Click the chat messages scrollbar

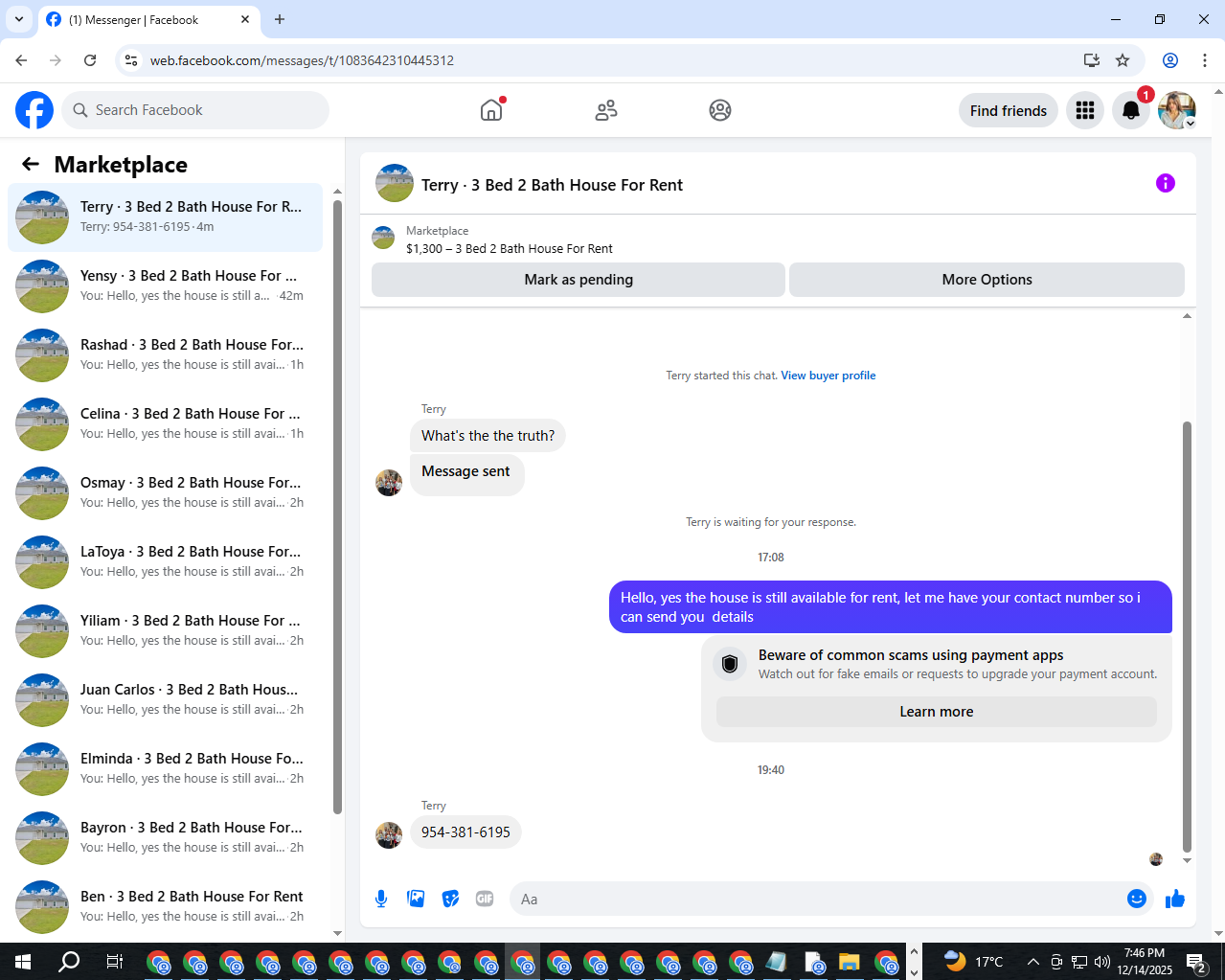pyautogui.click(x=1188, y=636)
